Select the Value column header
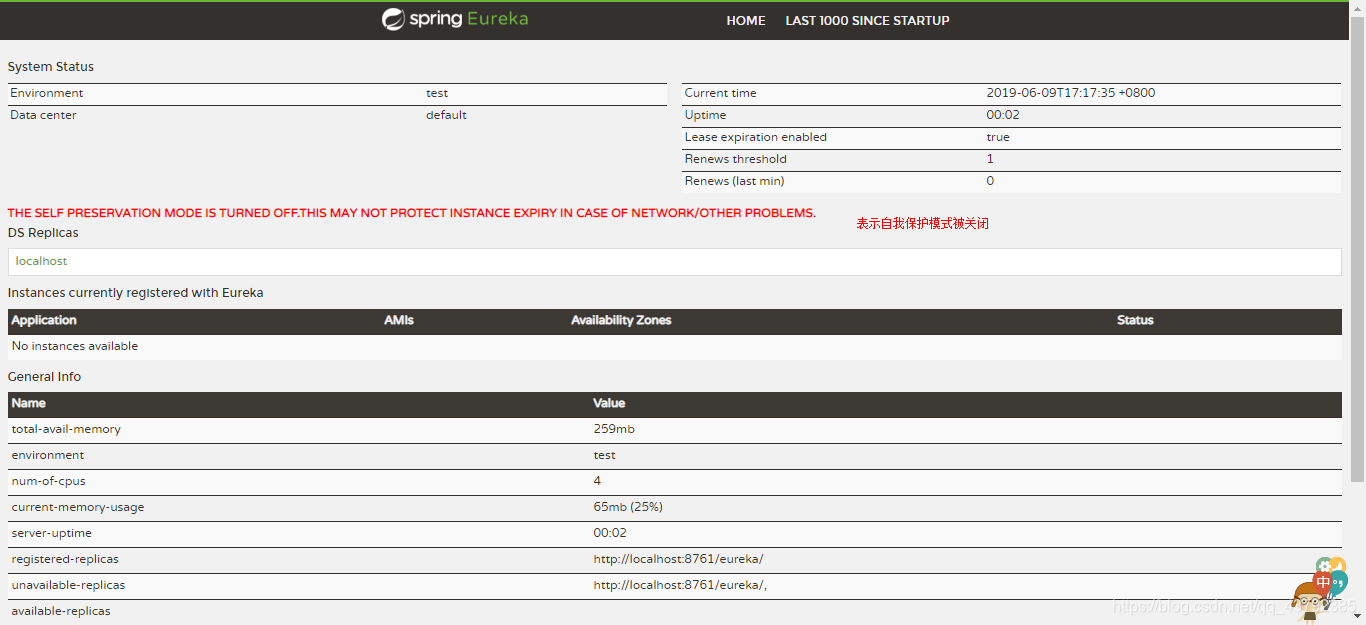Viewport: 1366px width, 625px height. [609, 403]
